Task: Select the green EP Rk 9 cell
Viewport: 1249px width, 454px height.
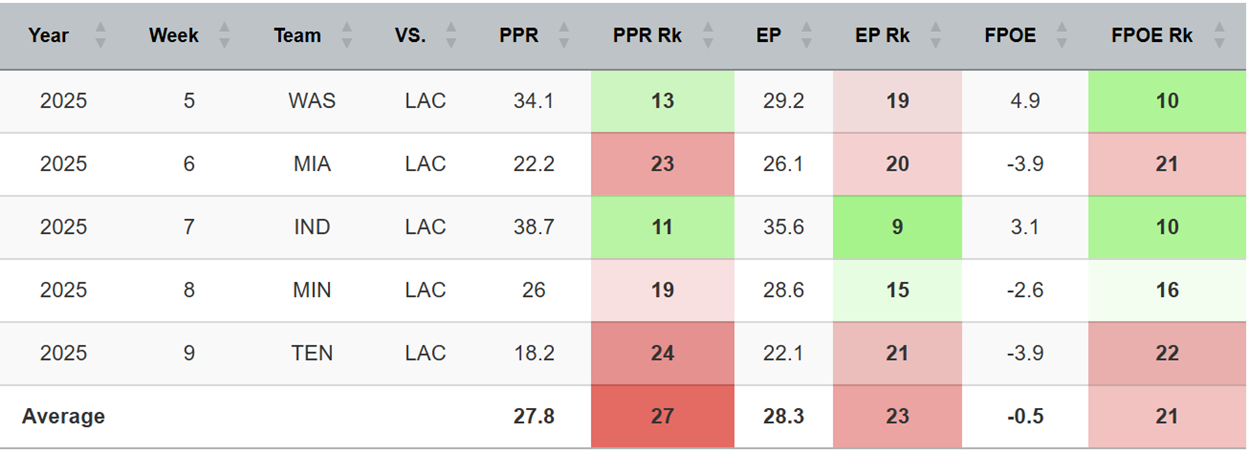Action: pos(897,227)
